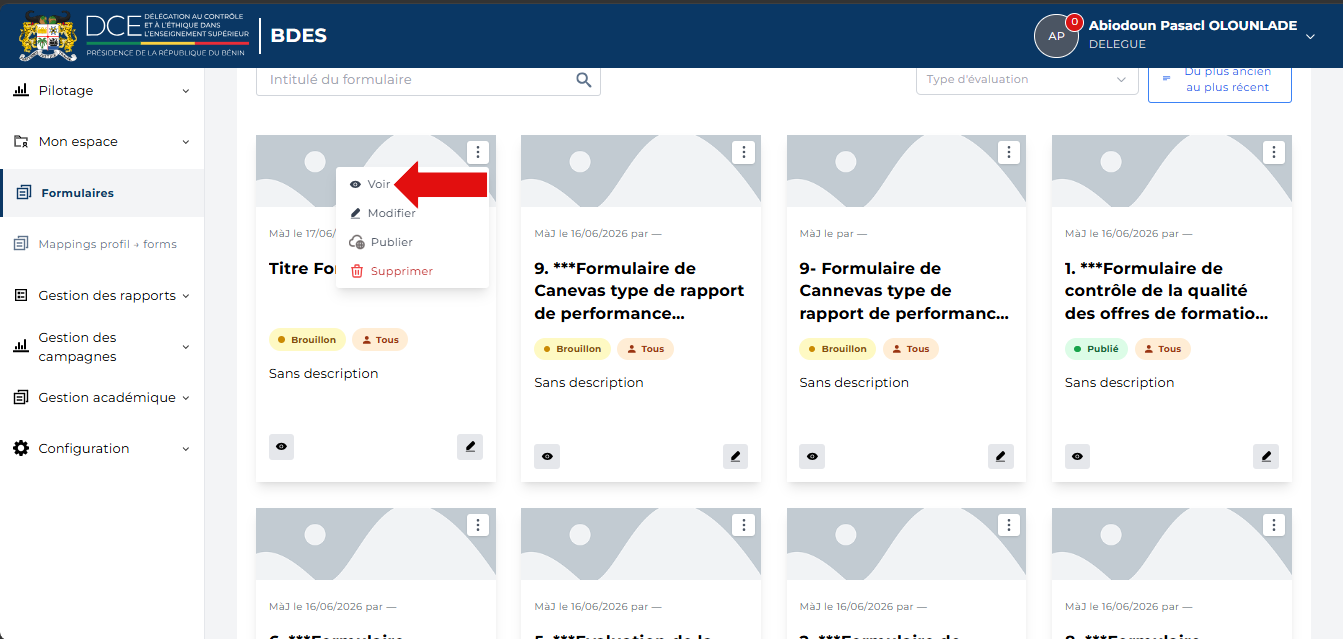The image size is (1343, 639).
Task: Select Voir in the context menu
Action: [412, 184]
